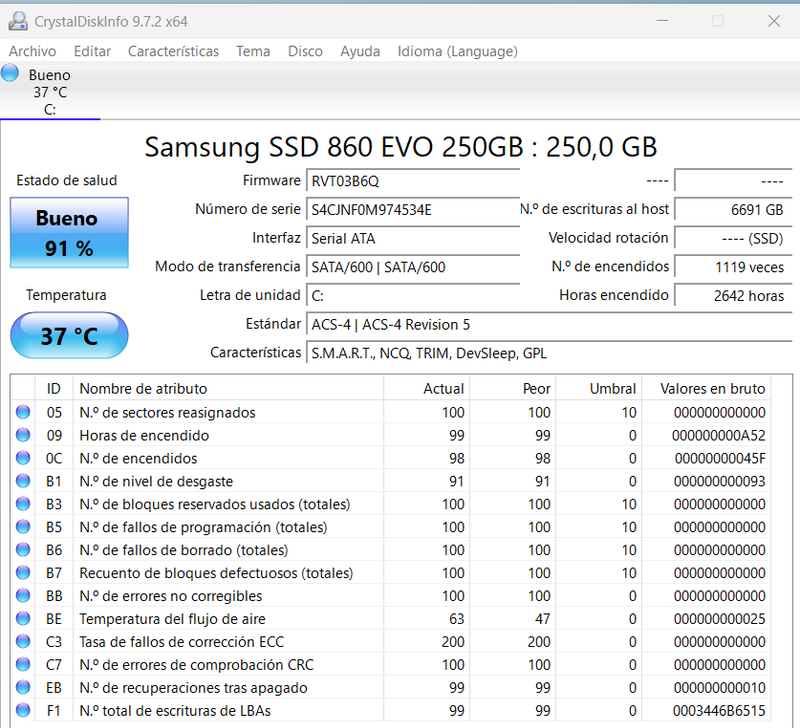Click Actual value 63 in Temperatura del flujo row
Viewport: 800px width, 728px height.
click(x=457, y=619)
